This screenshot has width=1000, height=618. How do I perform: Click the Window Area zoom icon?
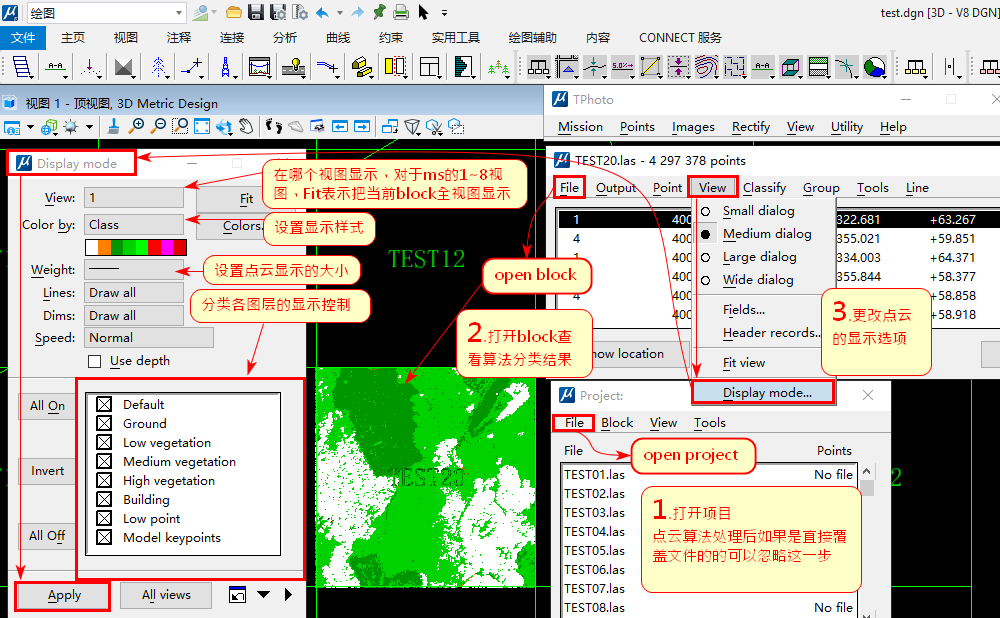tap(180, 126)
